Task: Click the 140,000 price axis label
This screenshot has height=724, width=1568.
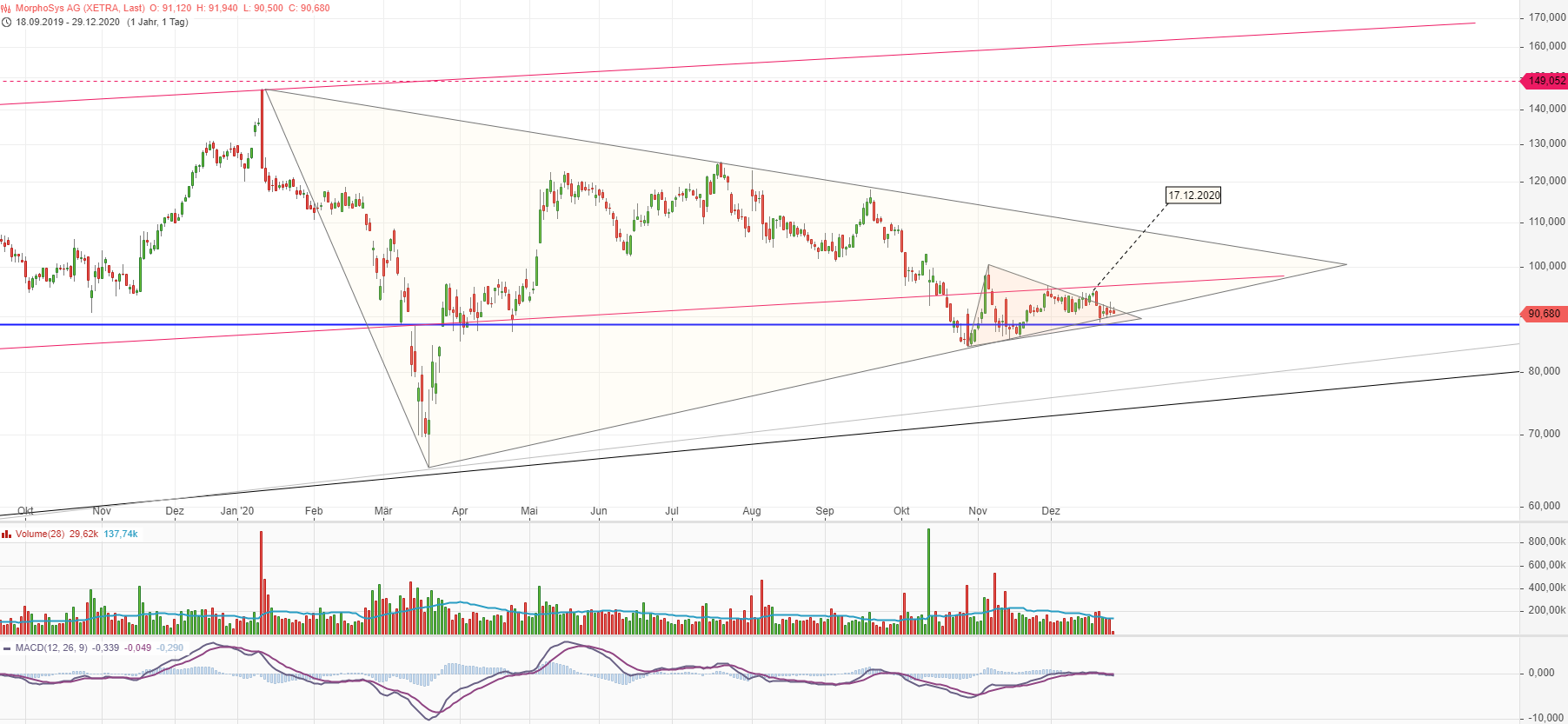Action: tap(1547, 109)
